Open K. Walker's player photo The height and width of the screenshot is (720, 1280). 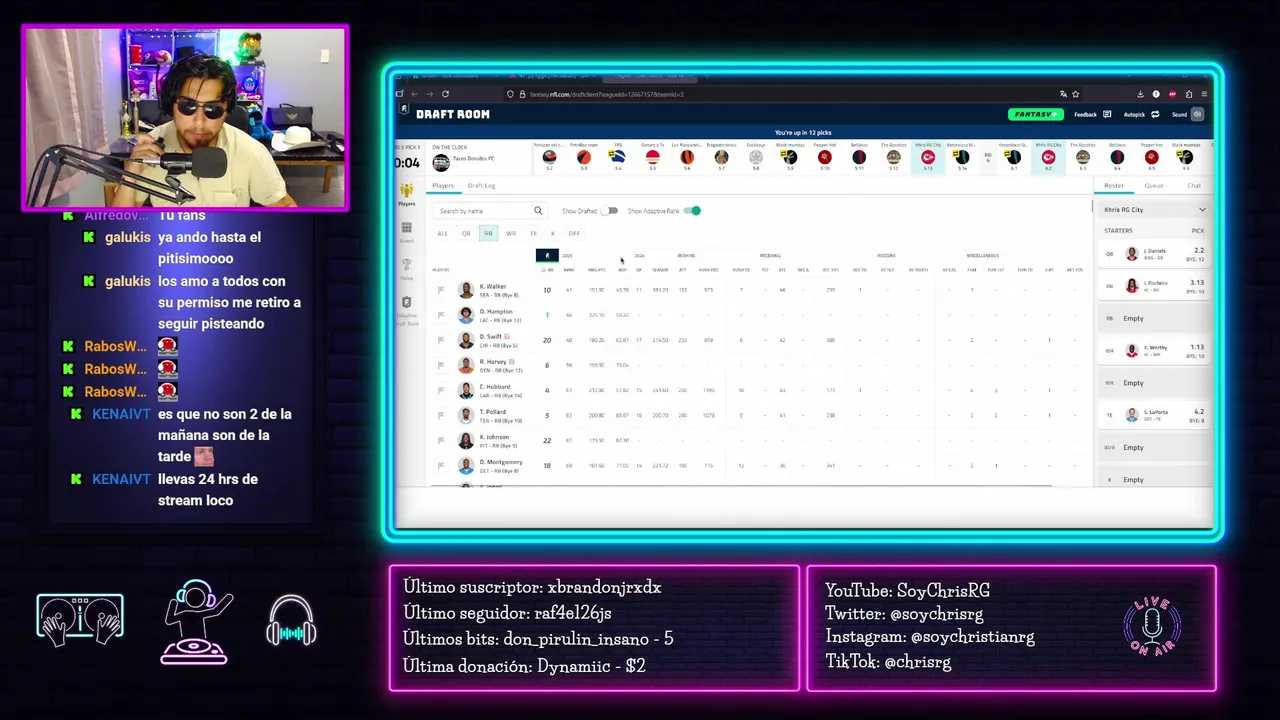[466, 290]
